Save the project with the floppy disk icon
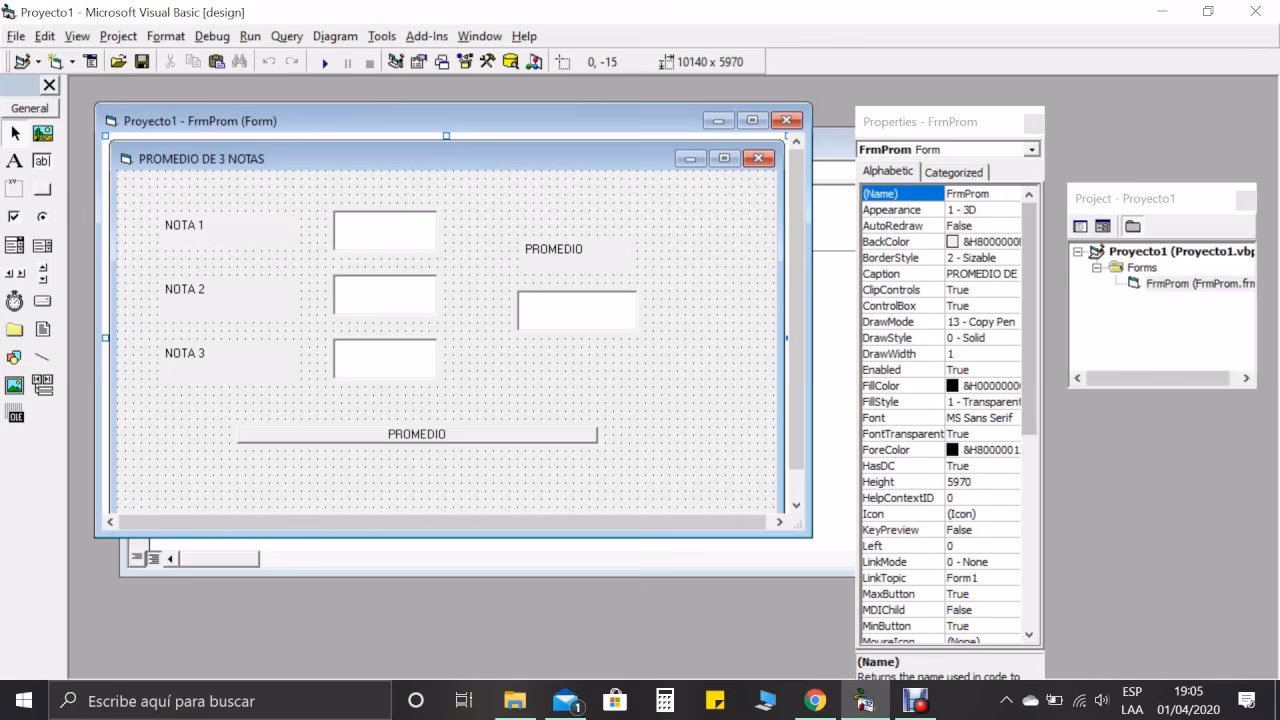Image resolution: width=1280 pixels, height=720 pixels. pos(142,62)
